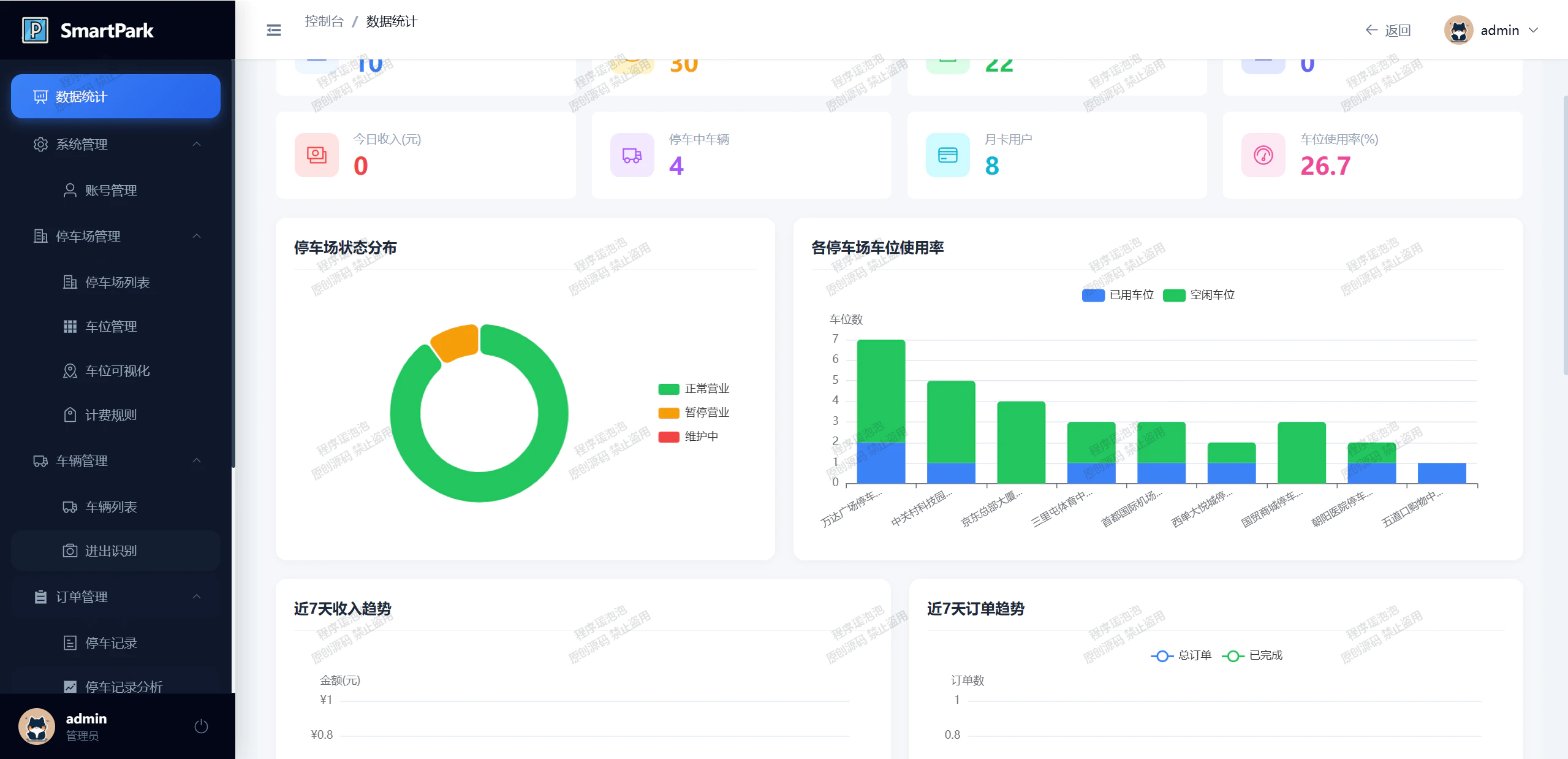The image size is (1568, 759).
Task: Click the 停车记录 document icon
Action: (x=70, y=643)
